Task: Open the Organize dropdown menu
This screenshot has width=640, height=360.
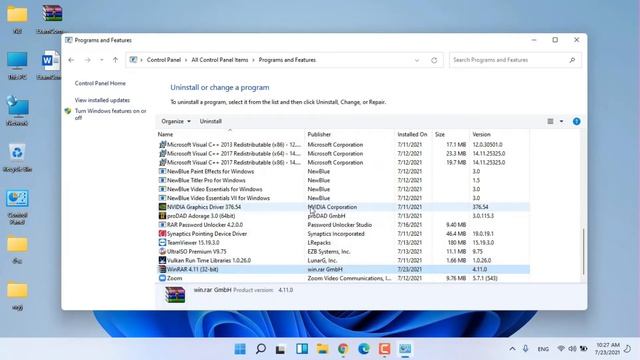Action: 176,121
